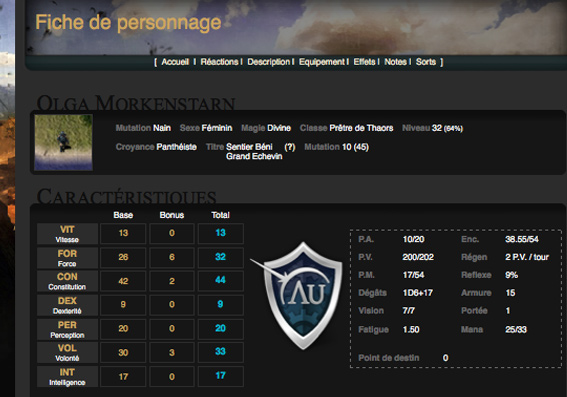Click the Mutation 10 (45) value
This screenshot has height=397, width=567.
click(x=355, y=147)
